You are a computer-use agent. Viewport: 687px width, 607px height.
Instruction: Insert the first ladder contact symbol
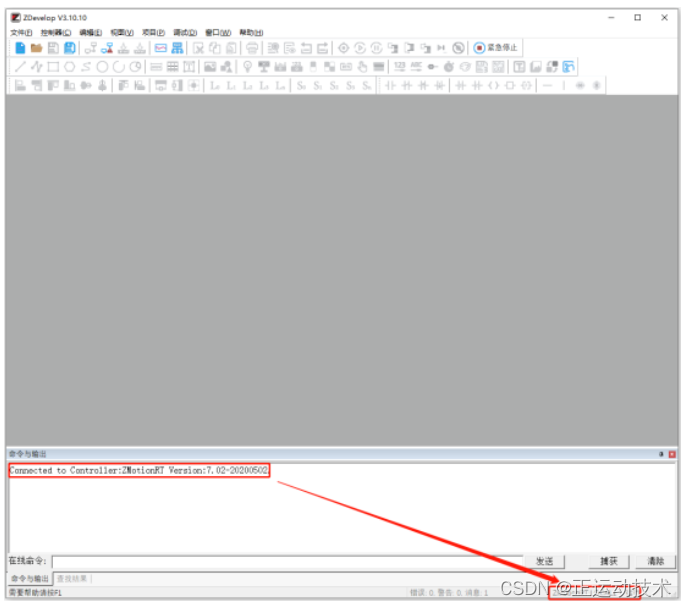tap(390, 85)
